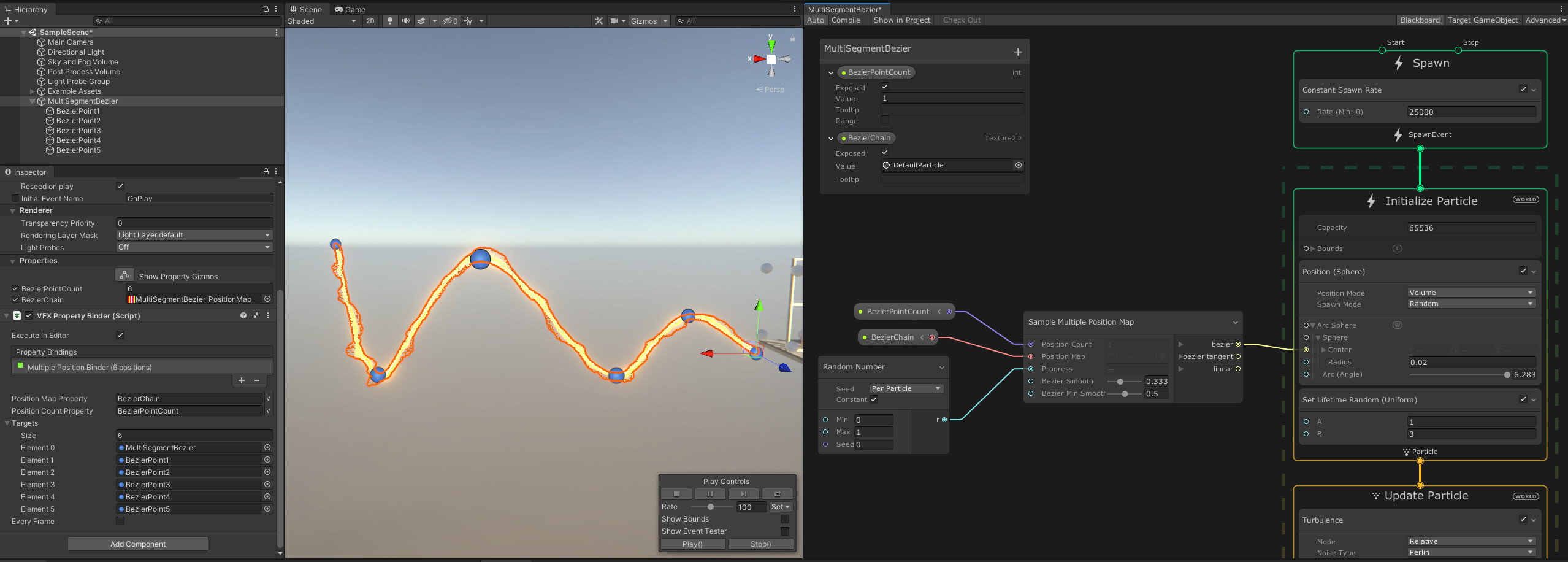The image size is (1568, 562).
Task: Disable the Reseed on play checkbox
Action: click(120, 186)
